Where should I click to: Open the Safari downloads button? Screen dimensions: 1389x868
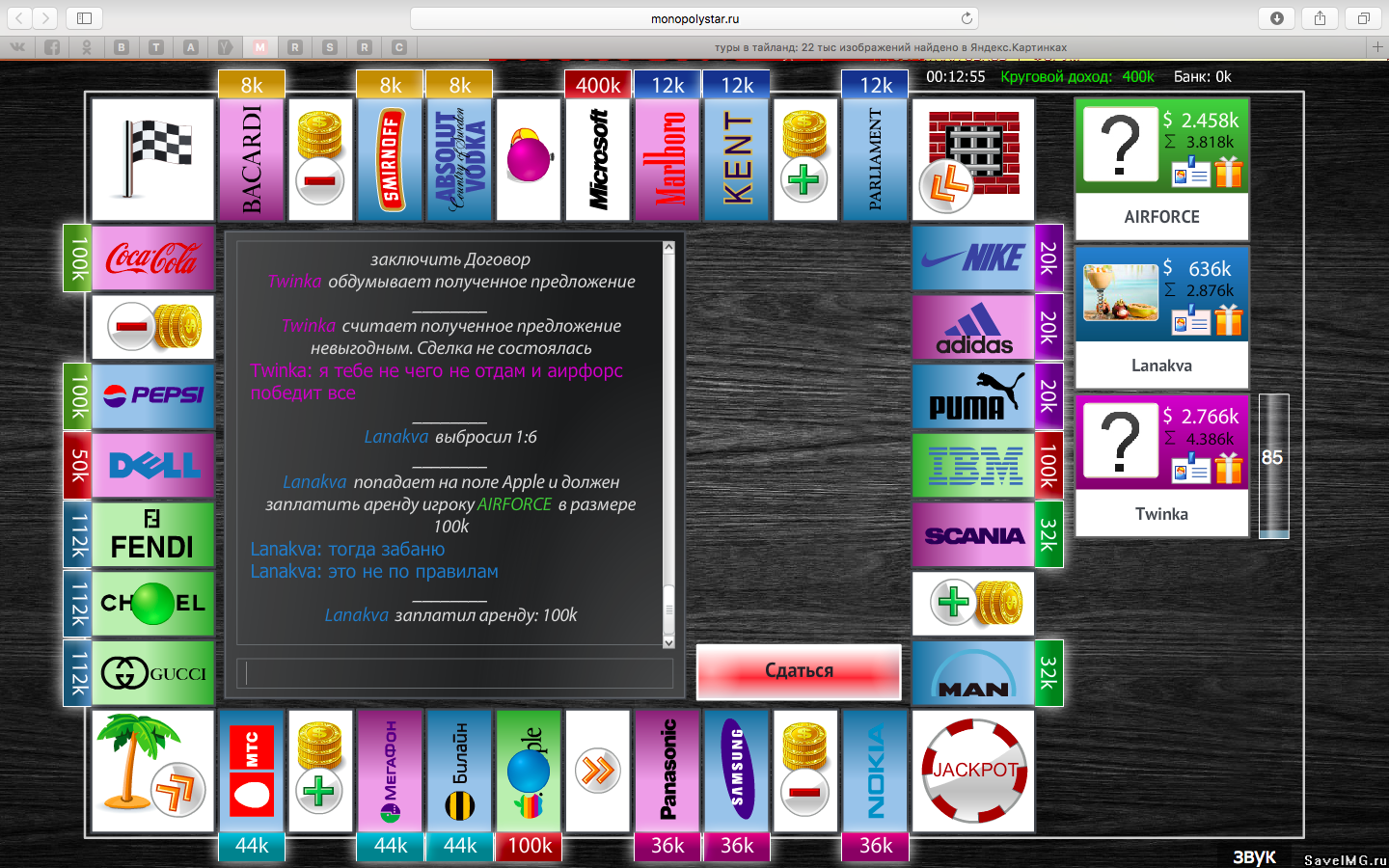click(1277, 18)
